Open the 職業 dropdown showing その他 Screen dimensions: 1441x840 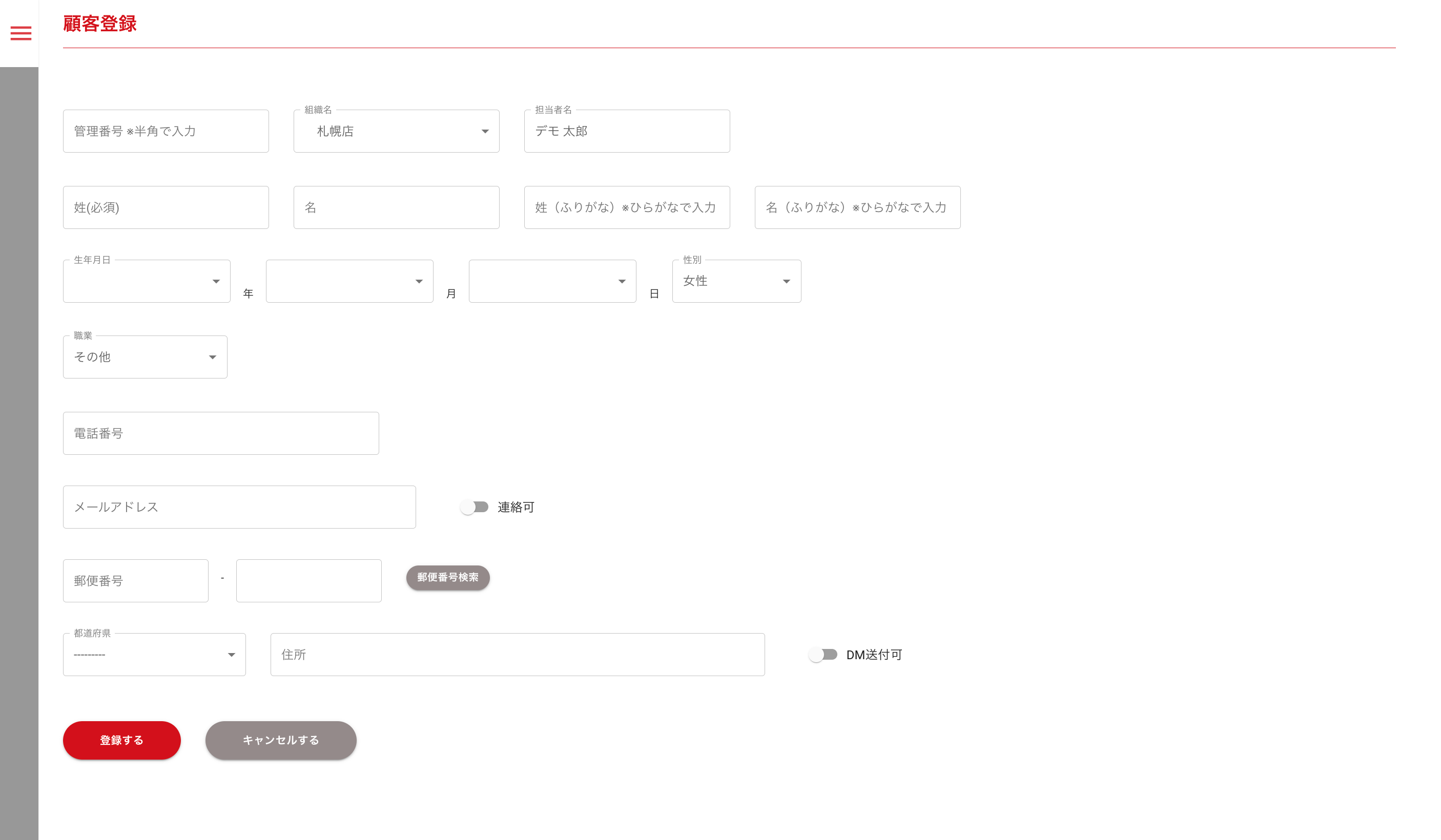click(145, 357)
